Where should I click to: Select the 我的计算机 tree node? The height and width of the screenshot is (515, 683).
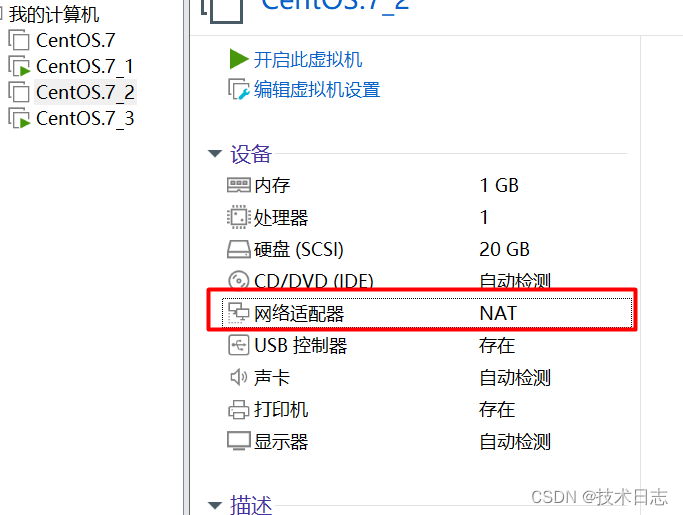coord(54,14)
